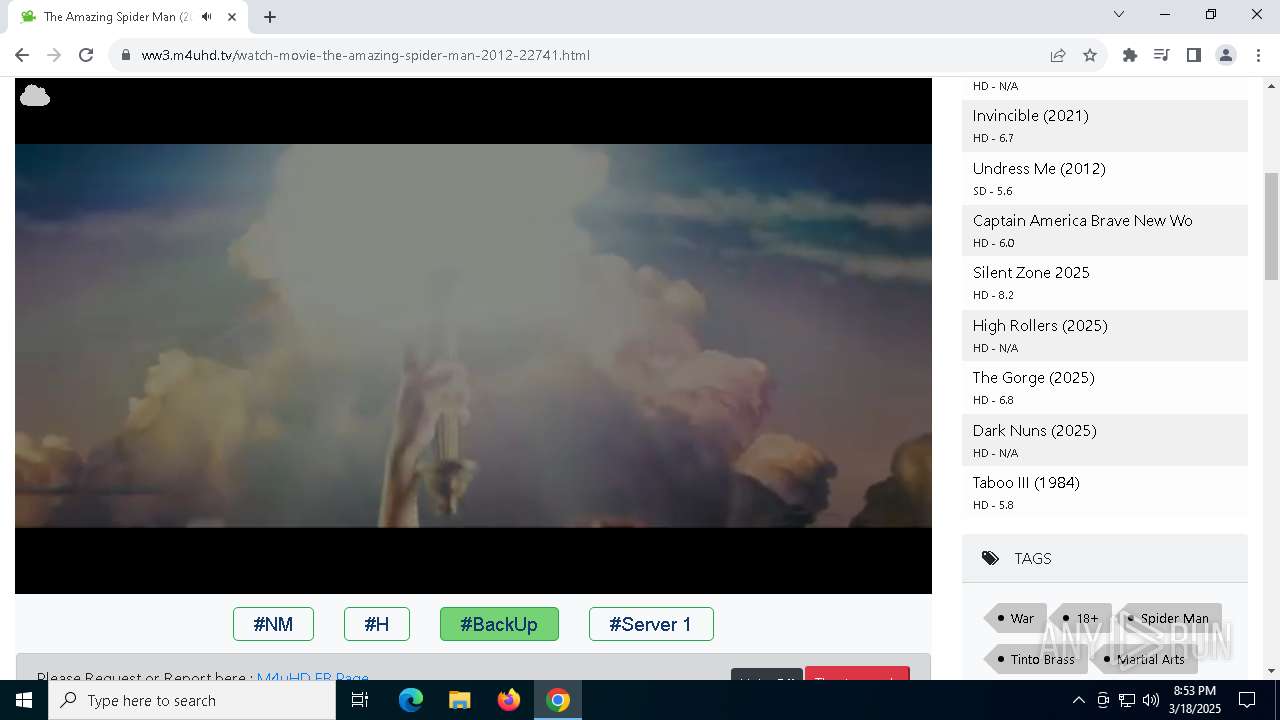Screen dimensions: 1280x720
Task: Launch Firefox from the taskbar
Action: [x=509, y=700]
